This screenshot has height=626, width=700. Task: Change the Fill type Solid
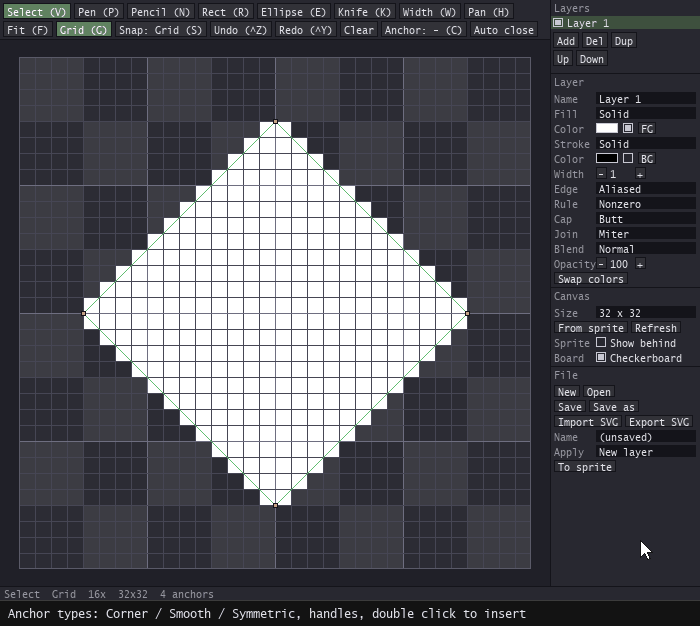646,114
